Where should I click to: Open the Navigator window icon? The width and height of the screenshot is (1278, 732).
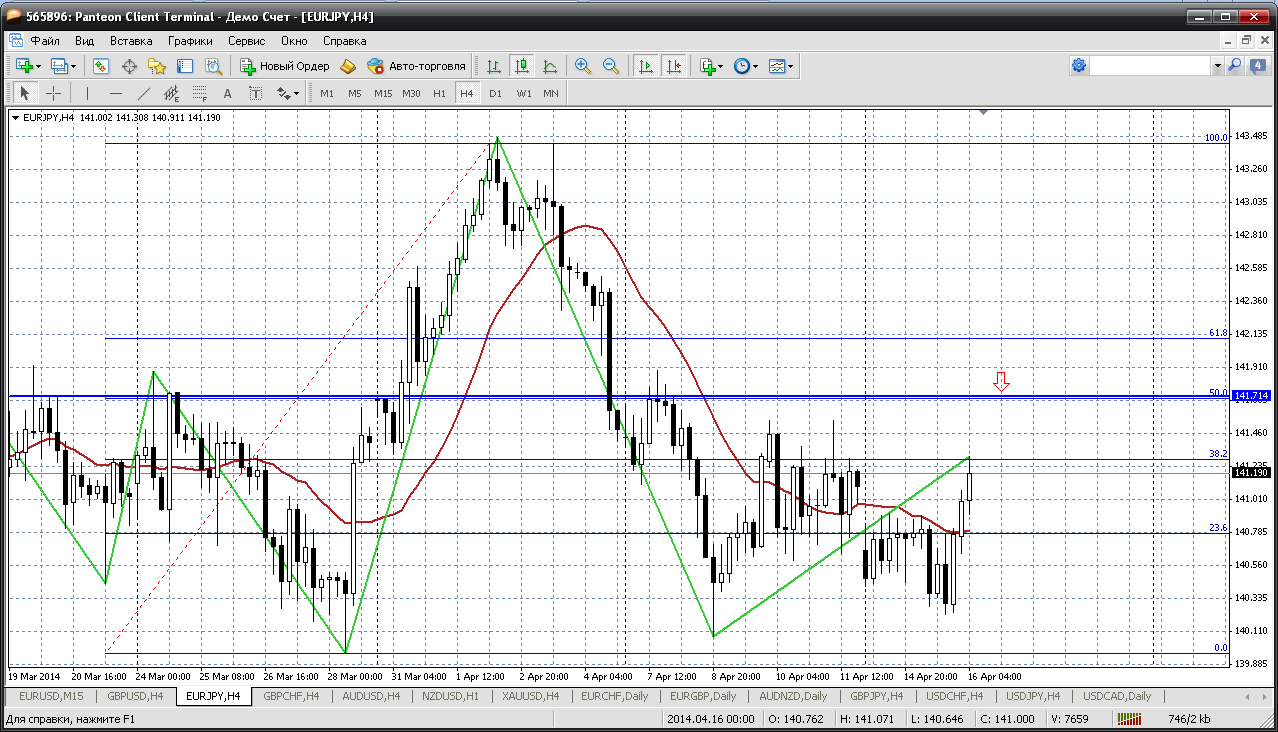(157, 66)
